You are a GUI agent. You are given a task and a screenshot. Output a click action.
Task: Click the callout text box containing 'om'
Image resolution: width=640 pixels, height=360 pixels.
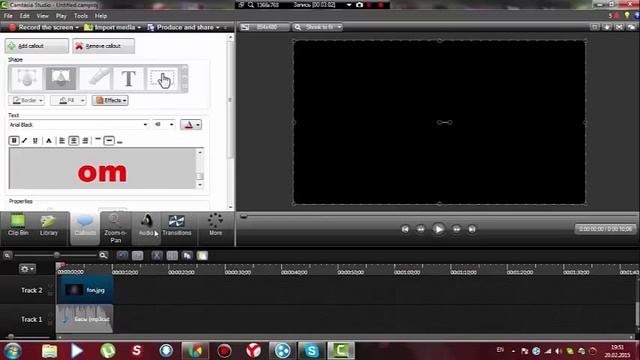point(102,168)
